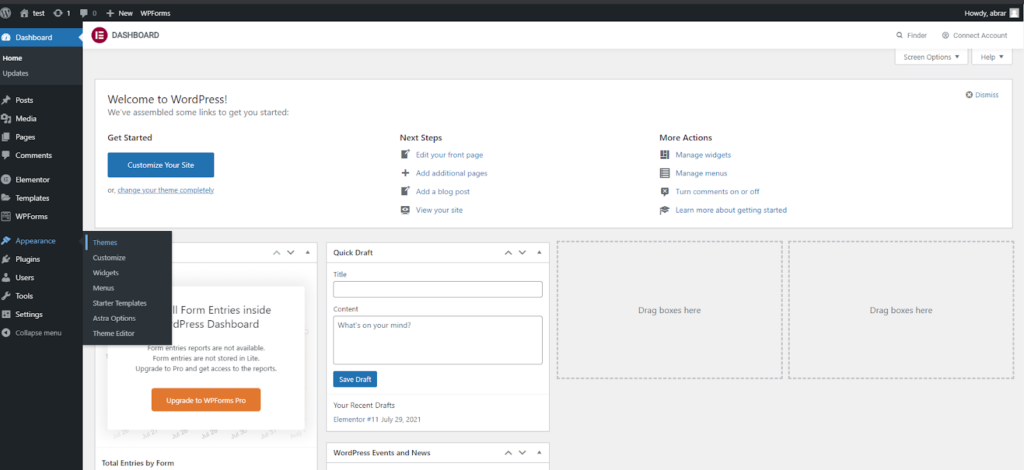Image resolution: width=1024 pixels, height=470 pixels.
Task: Dismiss the Welcome to WordPress panel
Action: pos(982,95)
